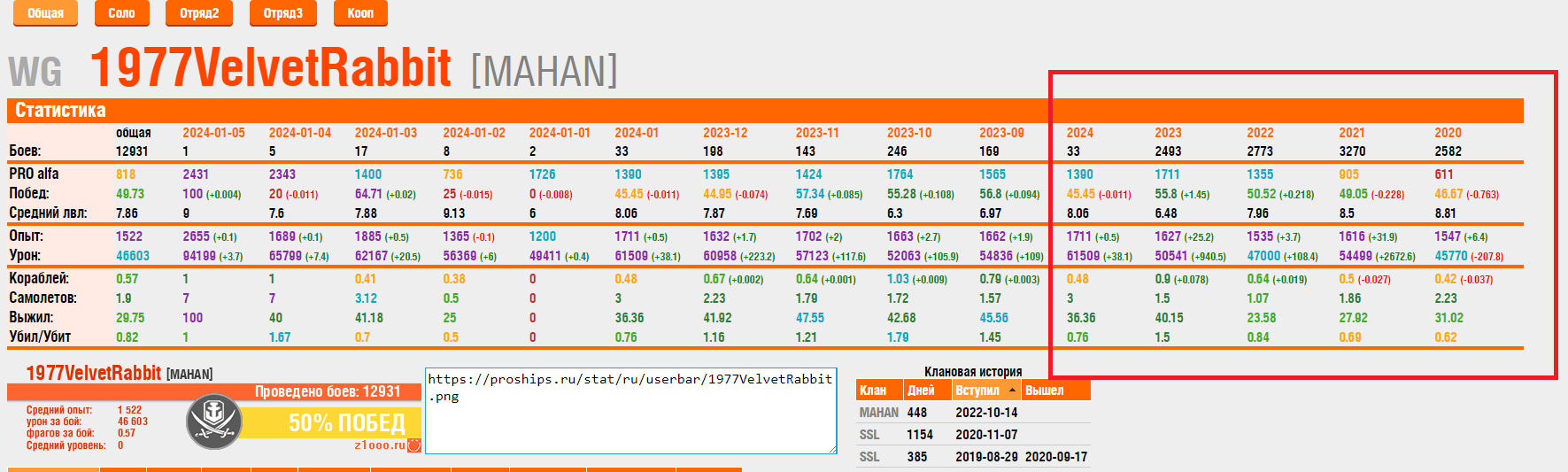This screenshot has width=1568, height=472.
Task: Sort clan history by Клан column
Action: [x=873, y=391]
